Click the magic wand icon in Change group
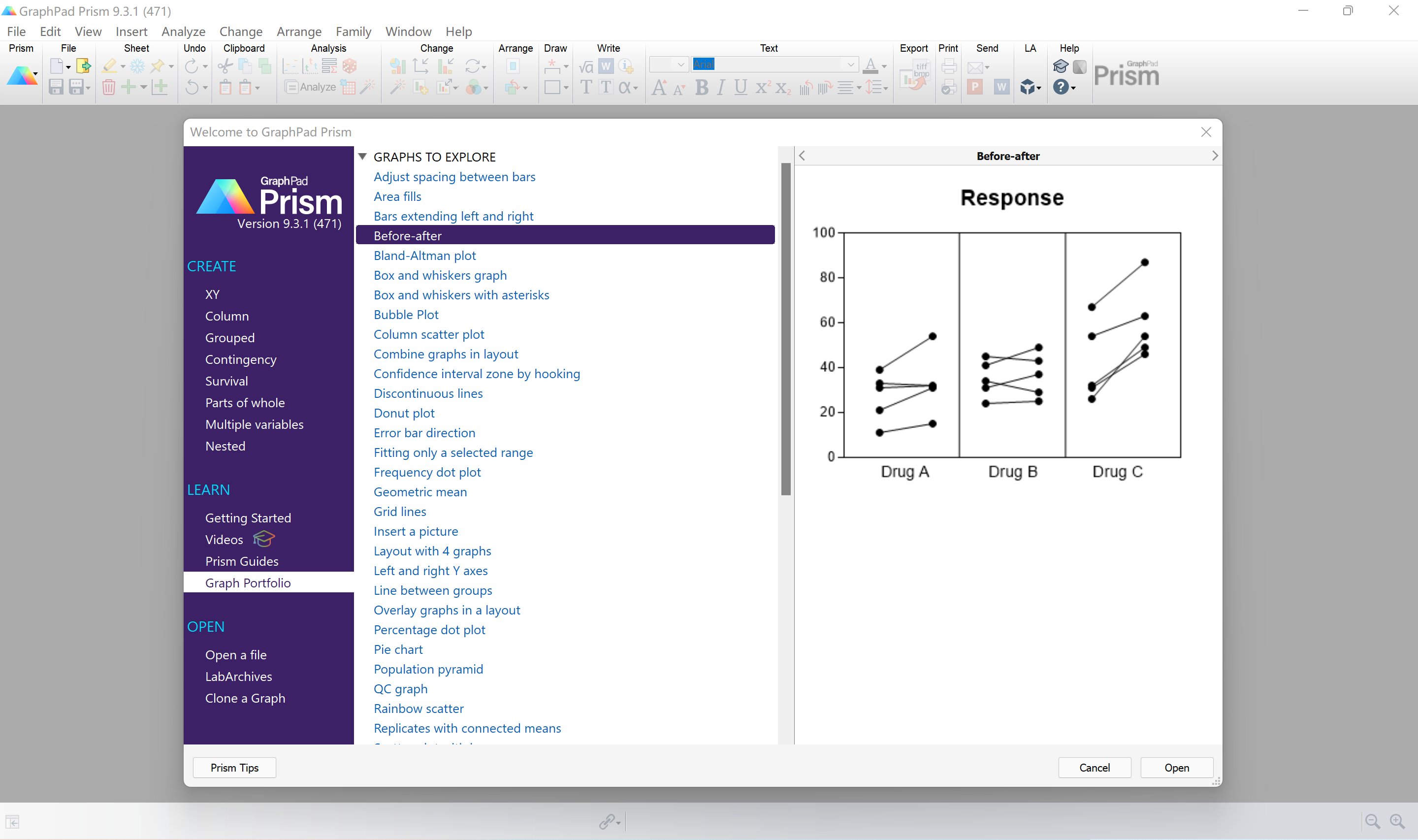This screenshot has height=840, width=1418. [x=398, y=87]
